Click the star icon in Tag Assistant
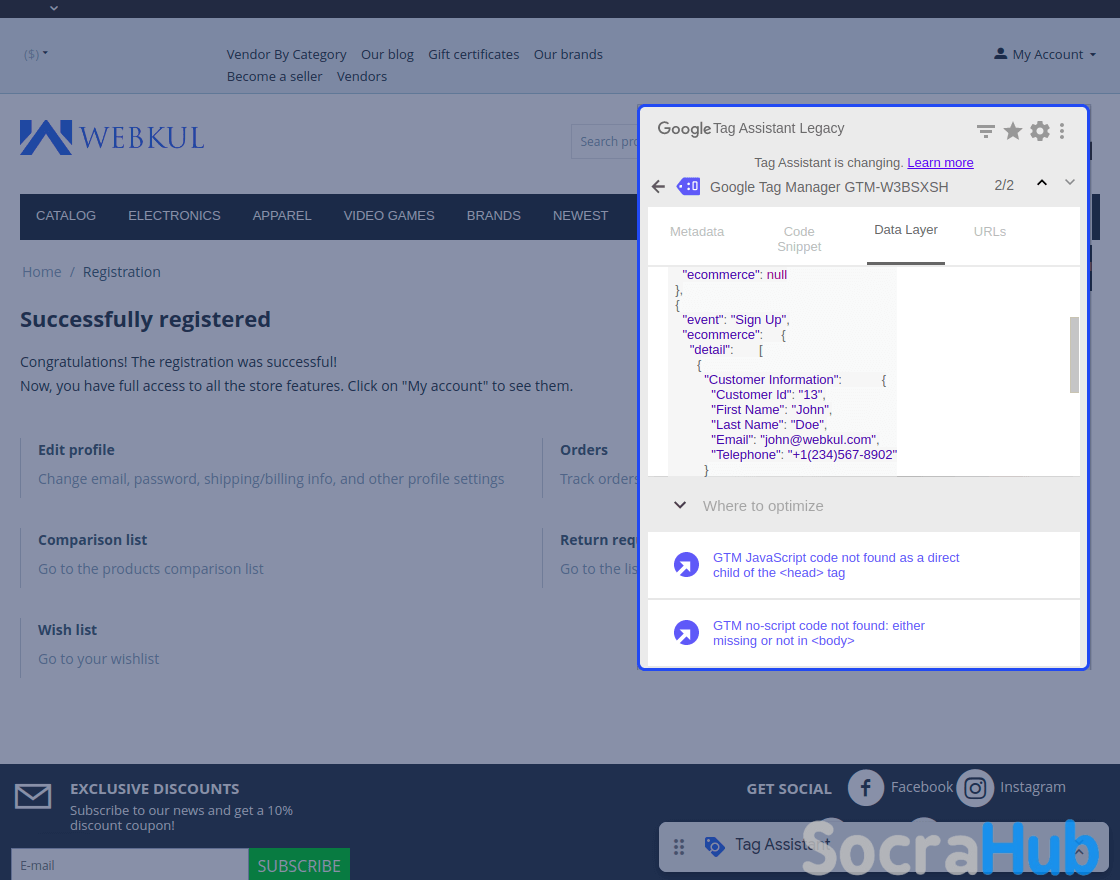Screen dimensions: 1120x880 point(1013,131)
